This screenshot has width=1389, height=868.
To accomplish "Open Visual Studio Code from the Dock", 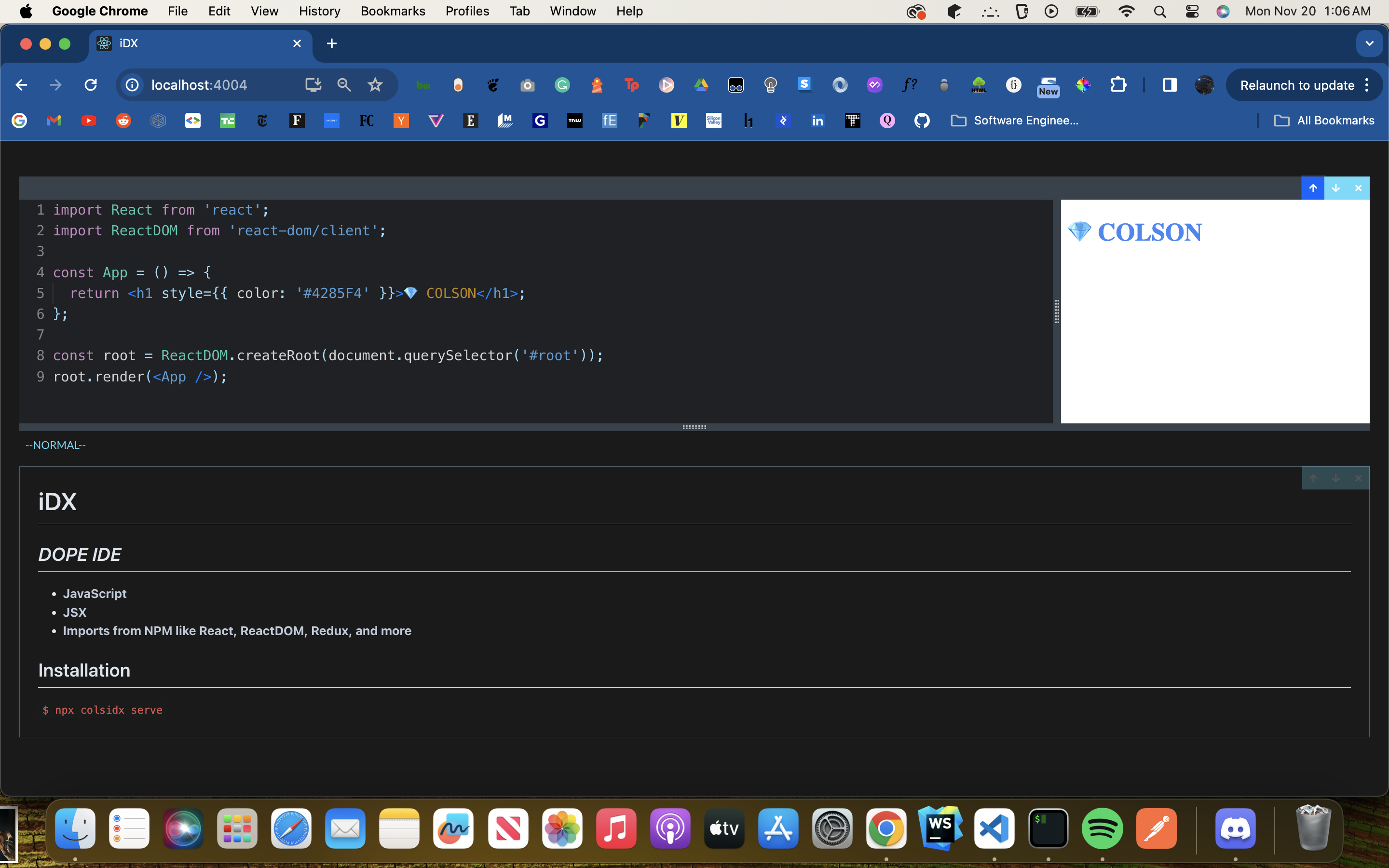I will pos(994,828).
